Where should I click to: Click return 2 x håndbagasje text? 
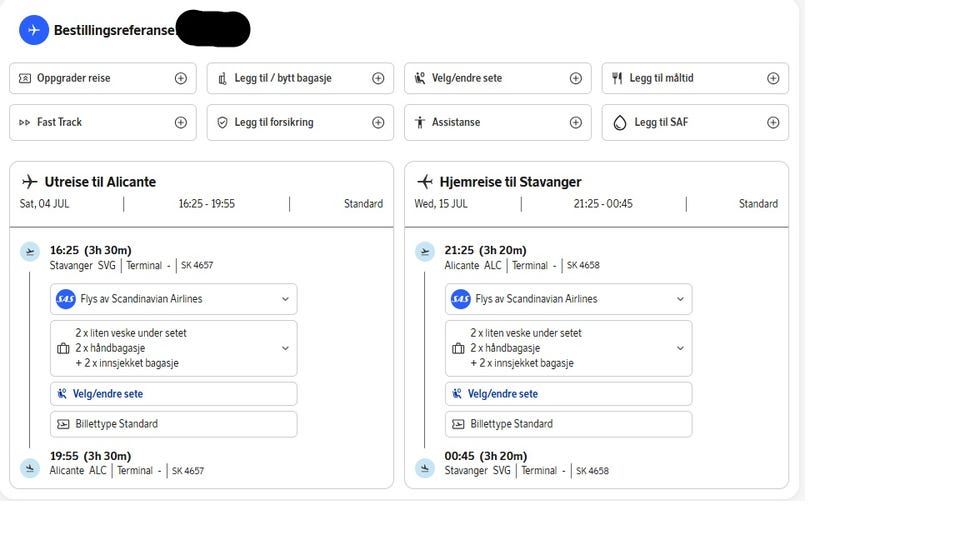505,348
